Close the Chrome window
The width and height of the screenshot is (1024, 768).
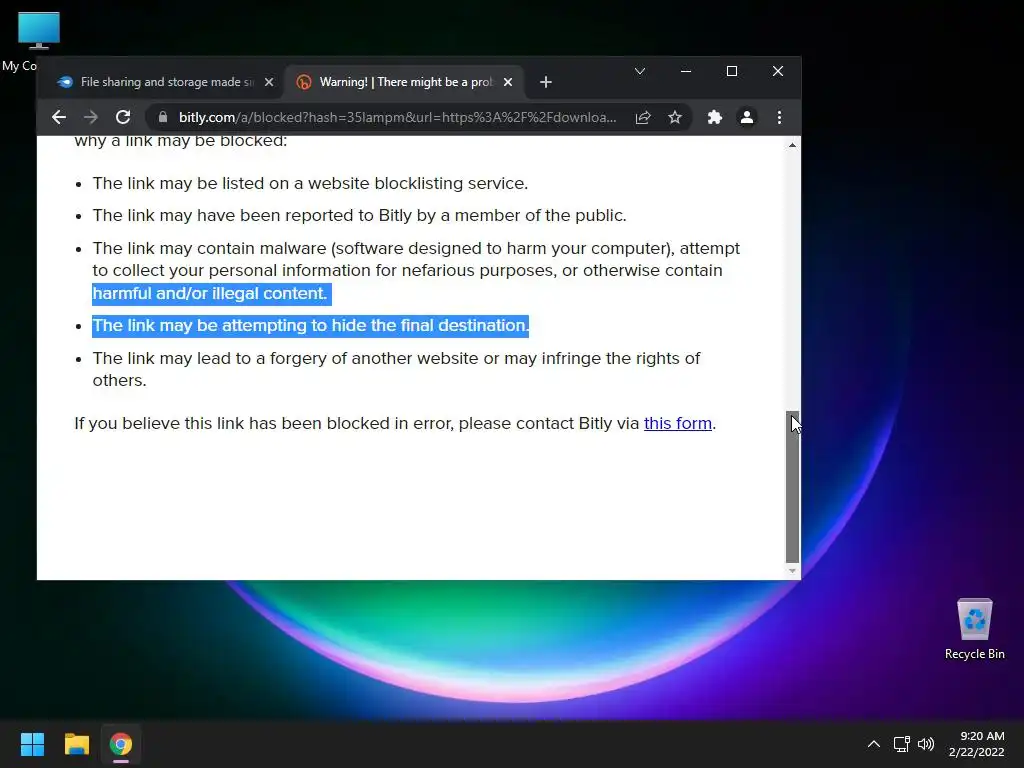778,71
